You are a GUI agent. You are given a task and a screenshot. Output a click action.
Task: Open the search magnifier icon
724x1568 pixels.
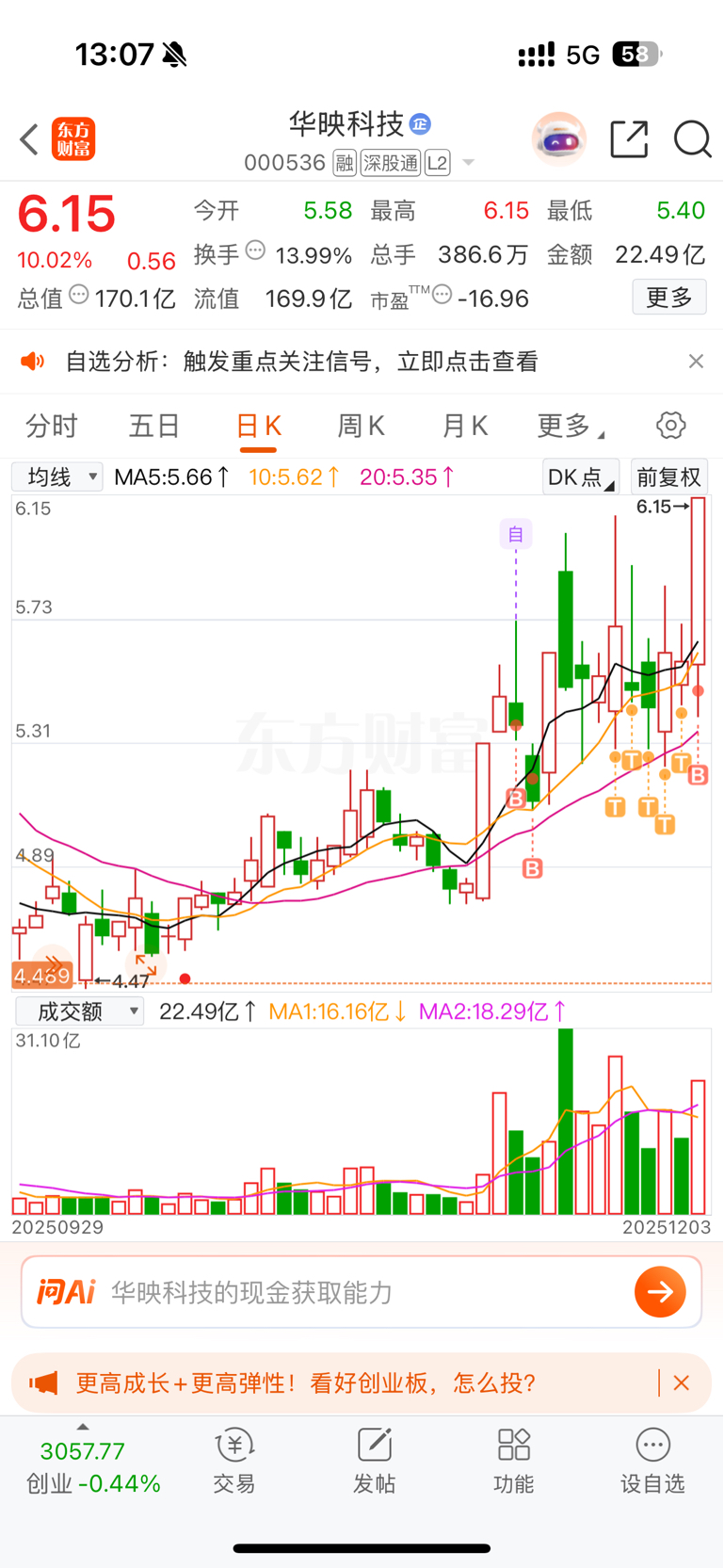tap(692, 139)
